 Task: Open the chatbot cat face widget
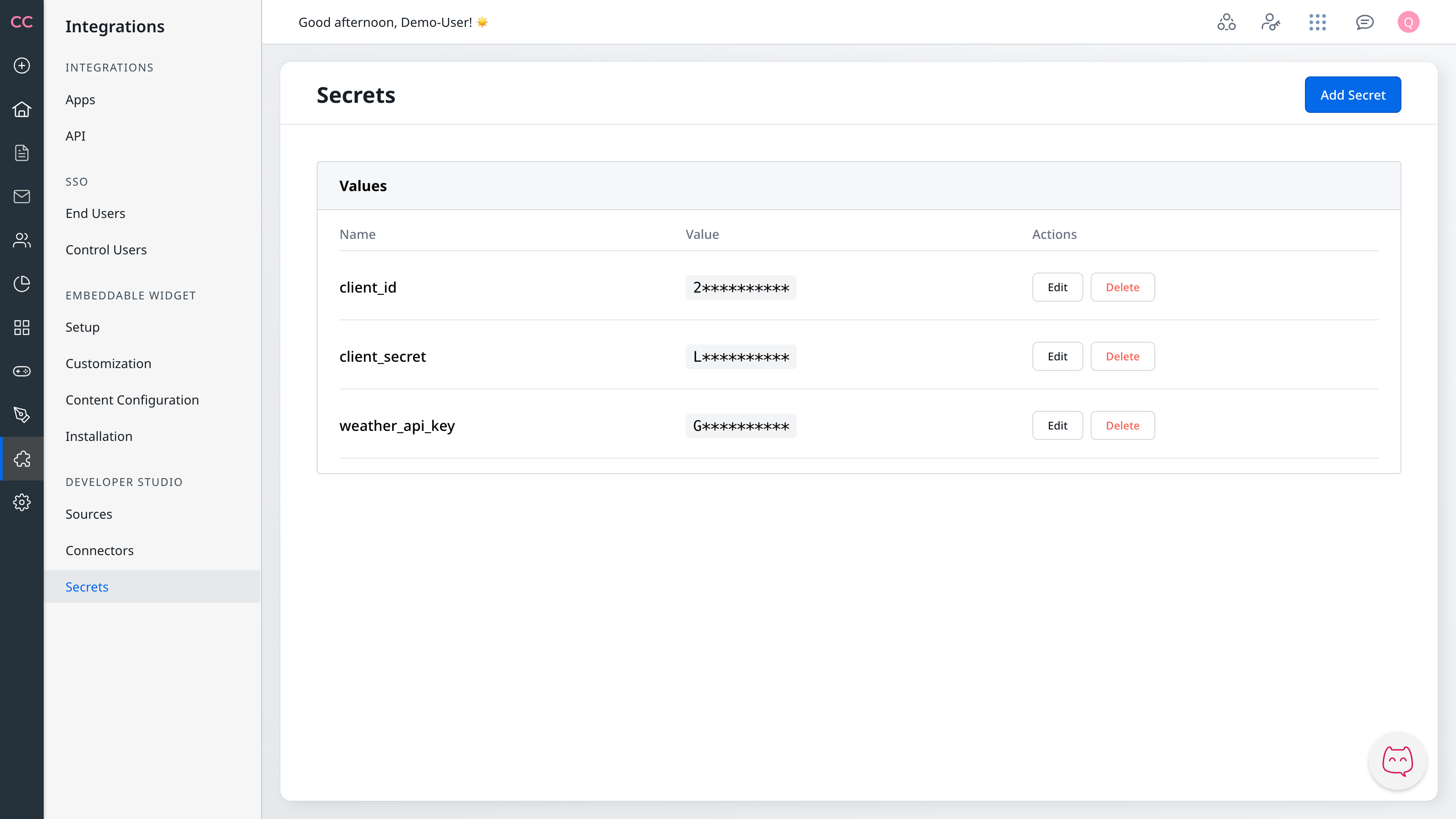(1397, 761)
